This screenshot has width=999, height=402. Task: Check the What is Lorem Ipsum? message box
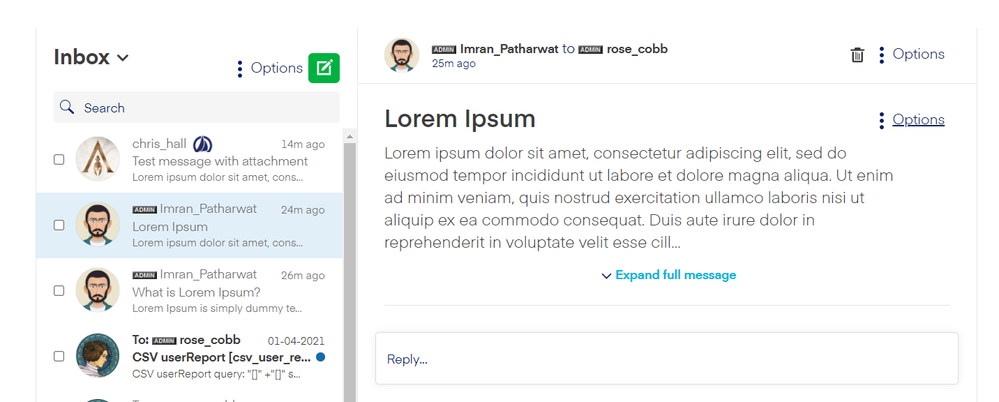pyautogui.click(x=59, y=290)
